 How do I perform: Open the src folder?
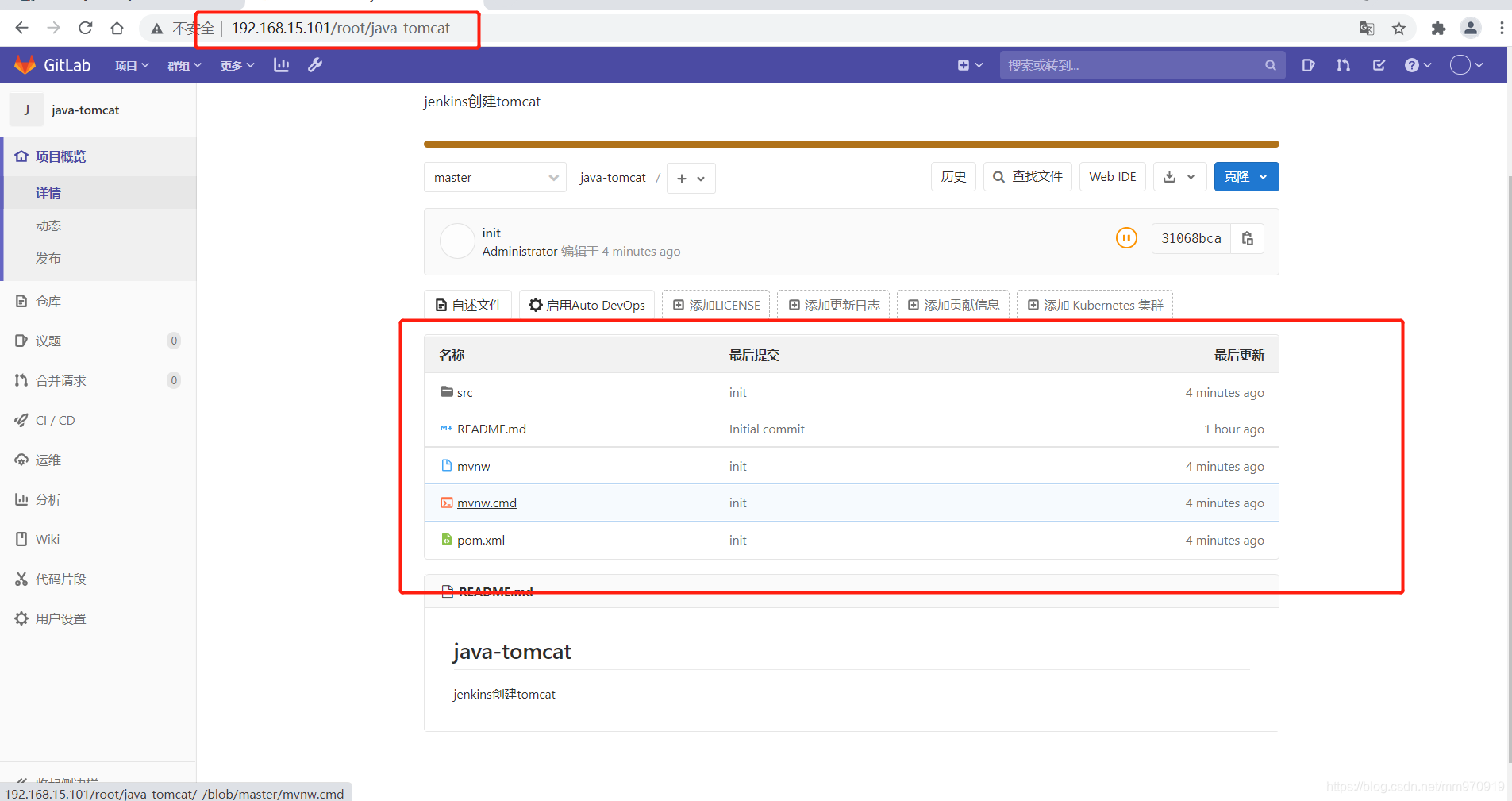click(x=465, y=393)
